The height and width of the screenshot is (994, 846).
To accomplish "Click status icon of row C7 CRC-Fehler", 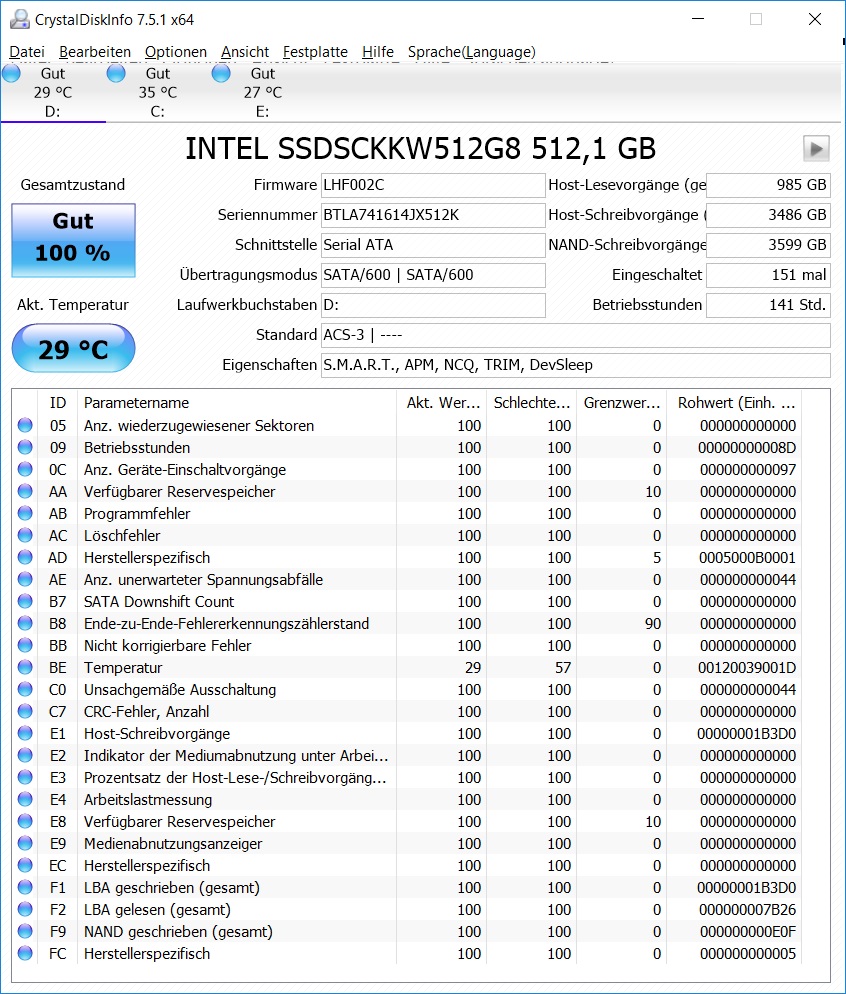I will point(25,711).
